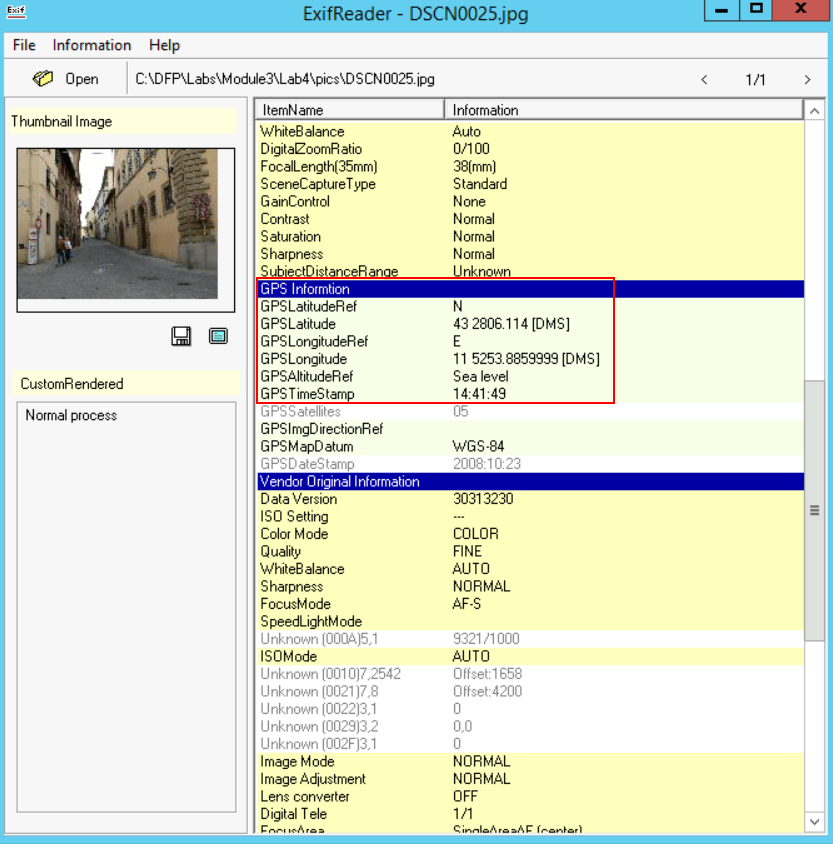Click the yellow folder Open icon

coord(43,79)
